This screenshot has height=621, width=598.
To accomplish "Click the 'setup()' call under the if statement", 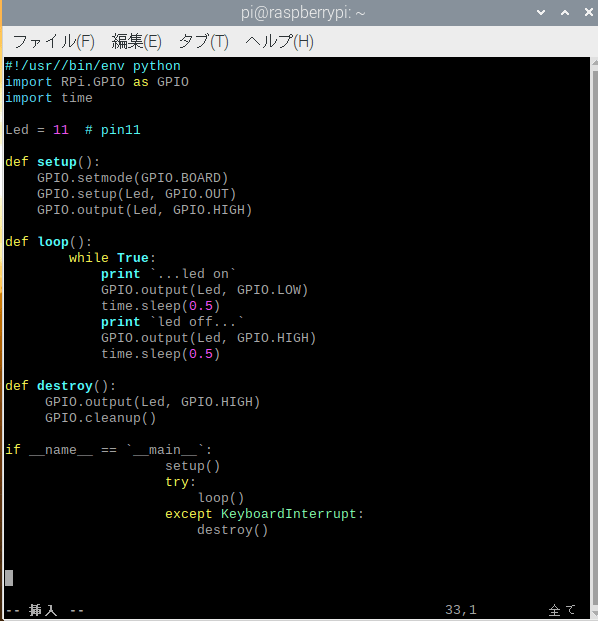I will (x=192, y=466).
